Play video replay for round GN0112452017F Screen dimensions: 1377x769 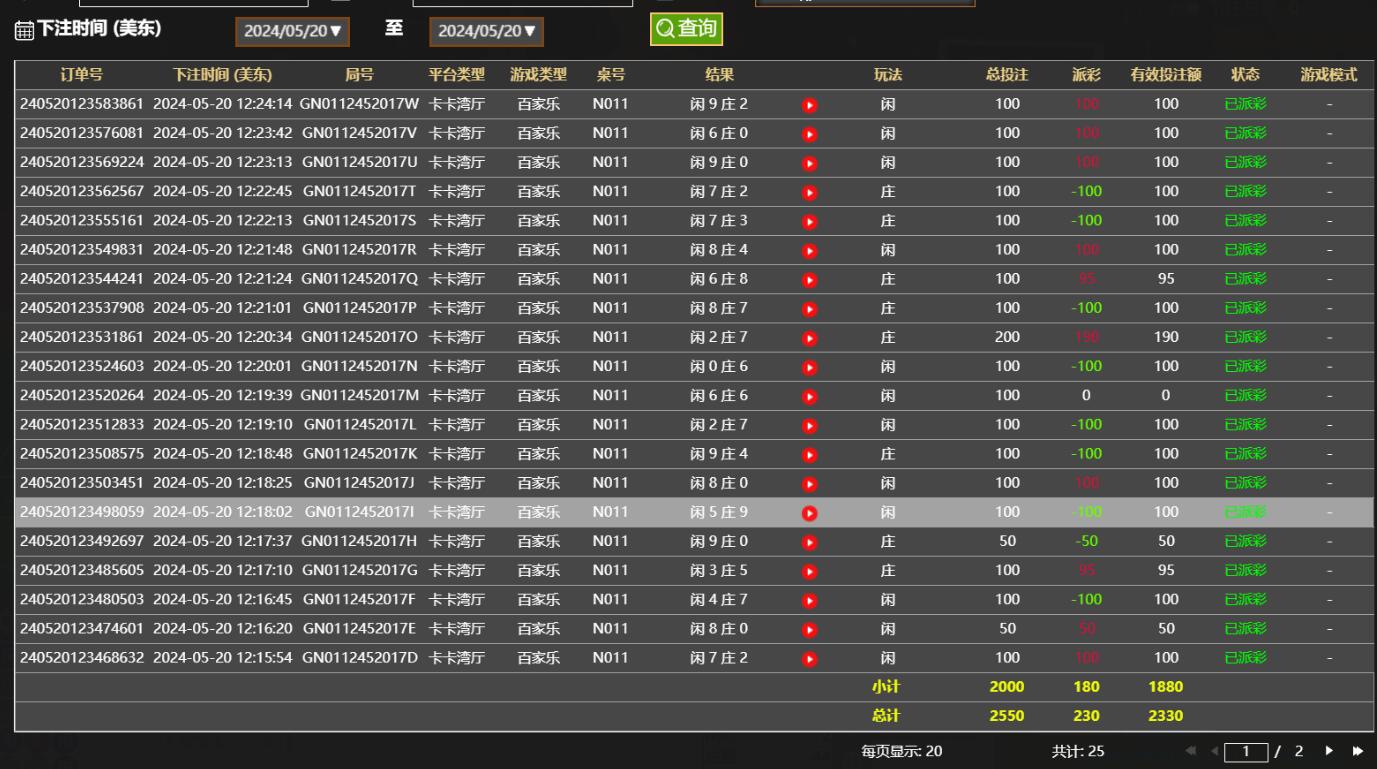810,601
